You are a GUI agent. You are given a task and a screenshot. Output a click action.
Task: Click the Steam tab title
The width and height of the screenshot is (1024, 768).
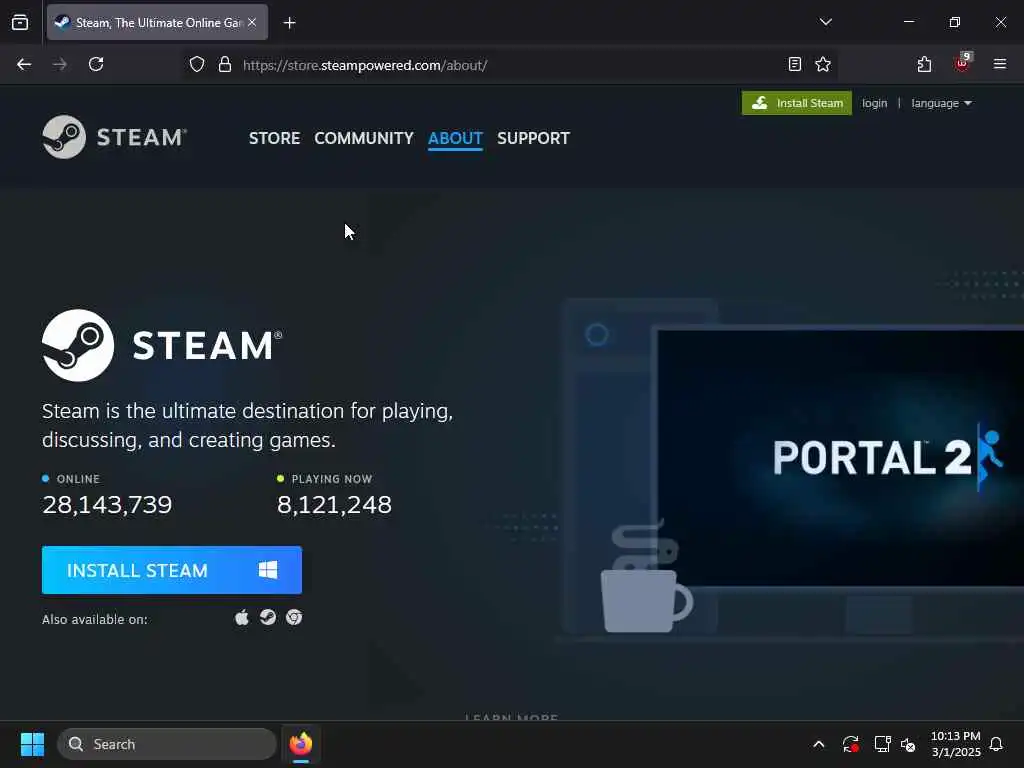(159, 22)
